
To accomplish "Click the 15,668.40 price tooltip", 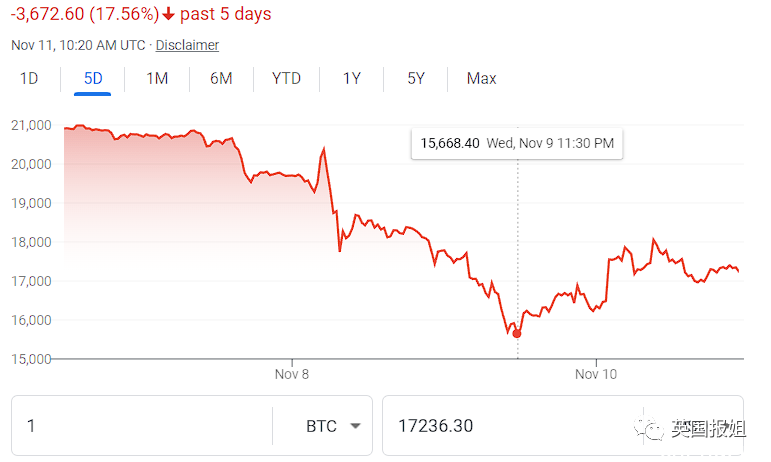I will click(x=517, y=143).
